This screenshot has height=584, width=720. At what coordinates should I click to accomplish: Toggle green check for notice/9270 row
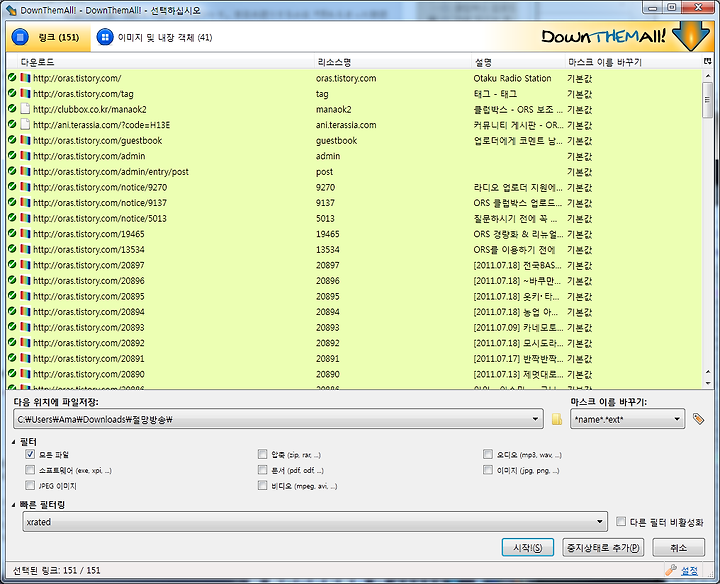coord(12,186)
